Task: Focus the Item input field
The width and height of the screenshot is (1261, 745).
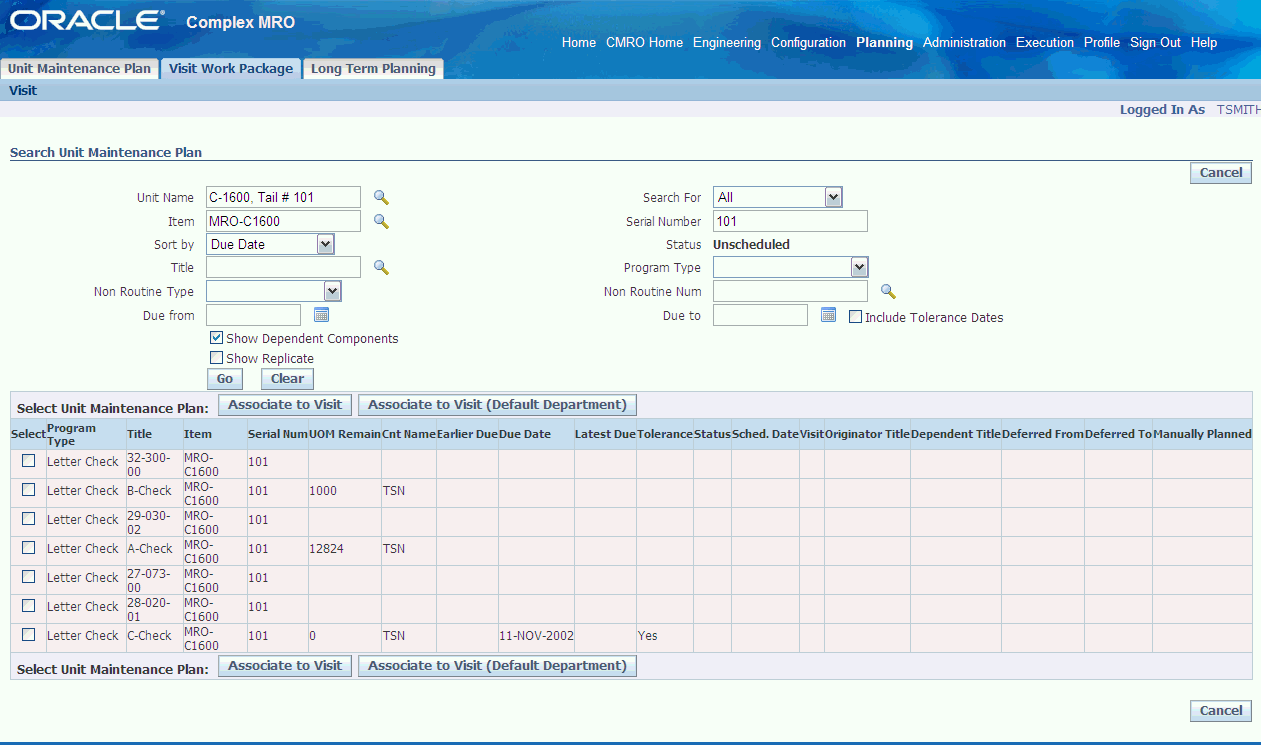Action: pos(283,221)
